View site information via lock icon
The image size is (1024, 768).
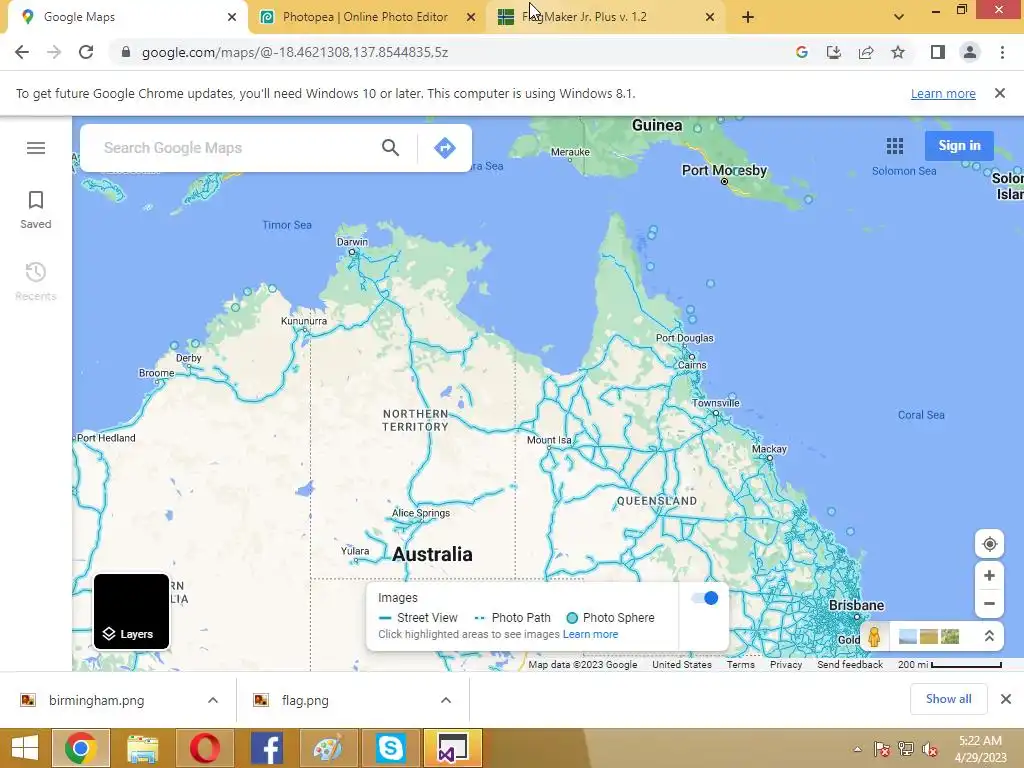pos(126,52)
